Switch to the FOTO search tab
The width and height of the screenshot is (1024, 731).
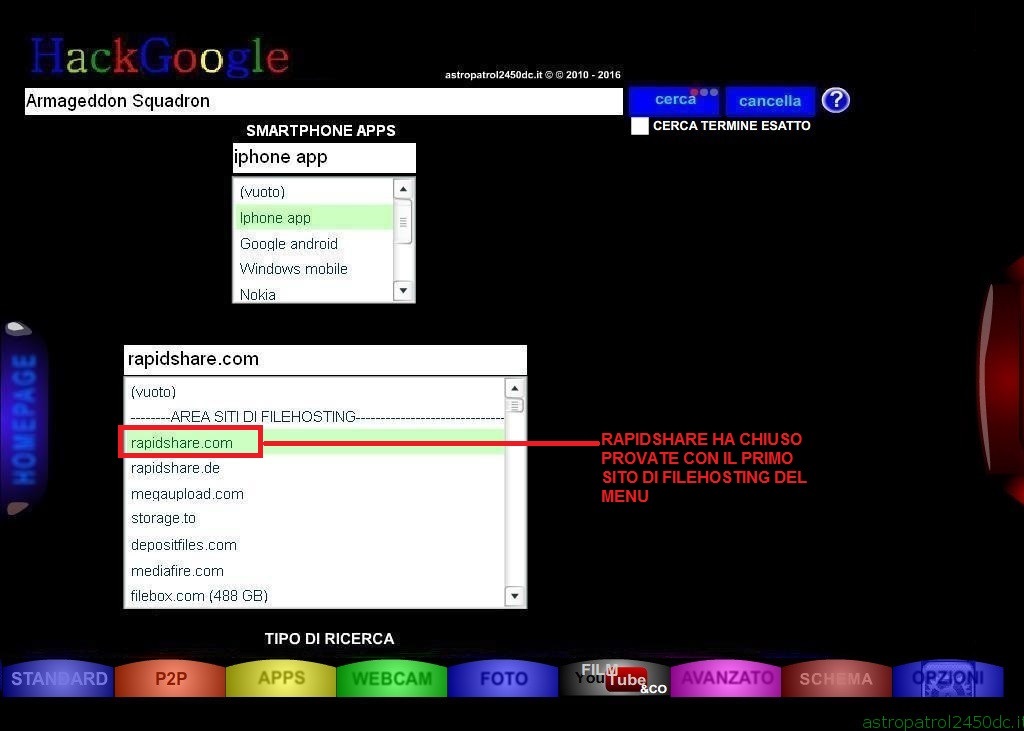504,679
